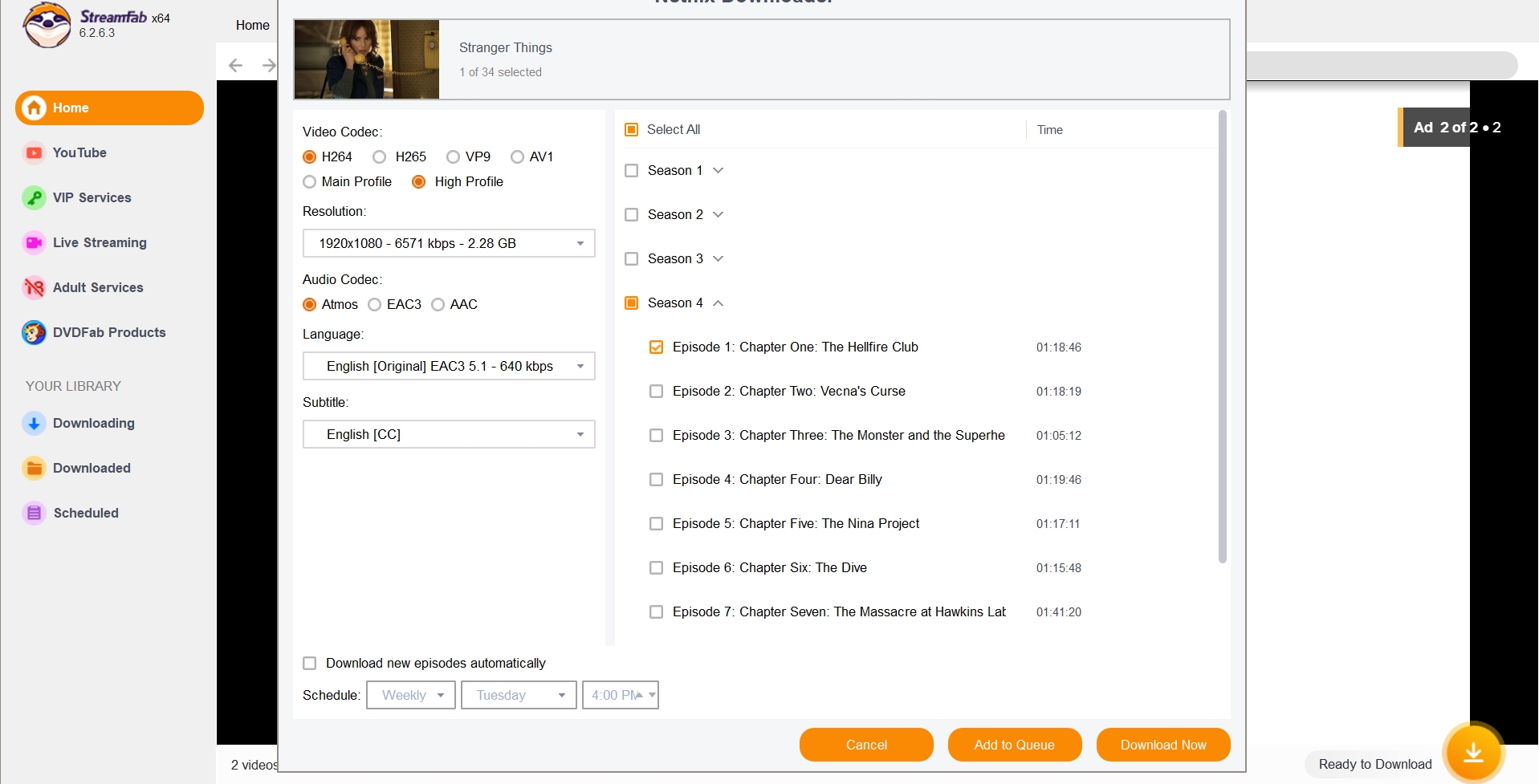This screenshot has width=1539, height=784.
Task: Open the Resolution dropdown
Action: tap(448, 243)
